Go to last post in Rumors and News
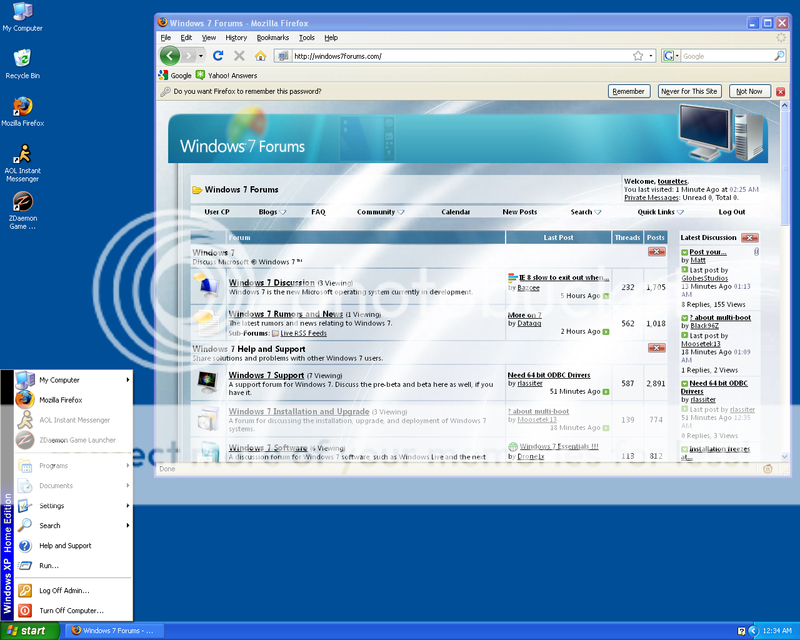 [x=606, y=332]
